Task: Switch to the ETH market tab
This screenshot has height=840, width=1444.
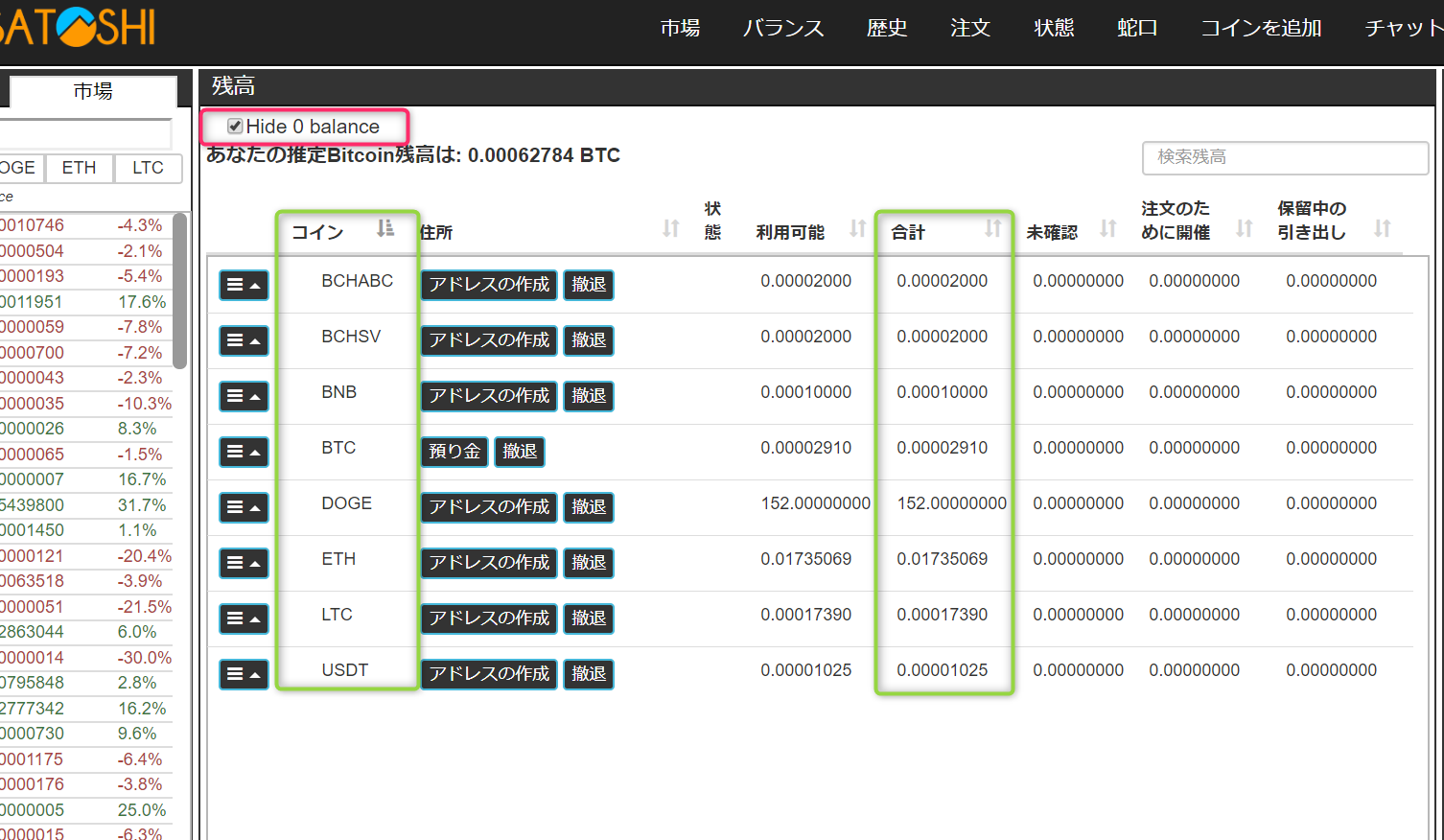Action: coord(79,168)
